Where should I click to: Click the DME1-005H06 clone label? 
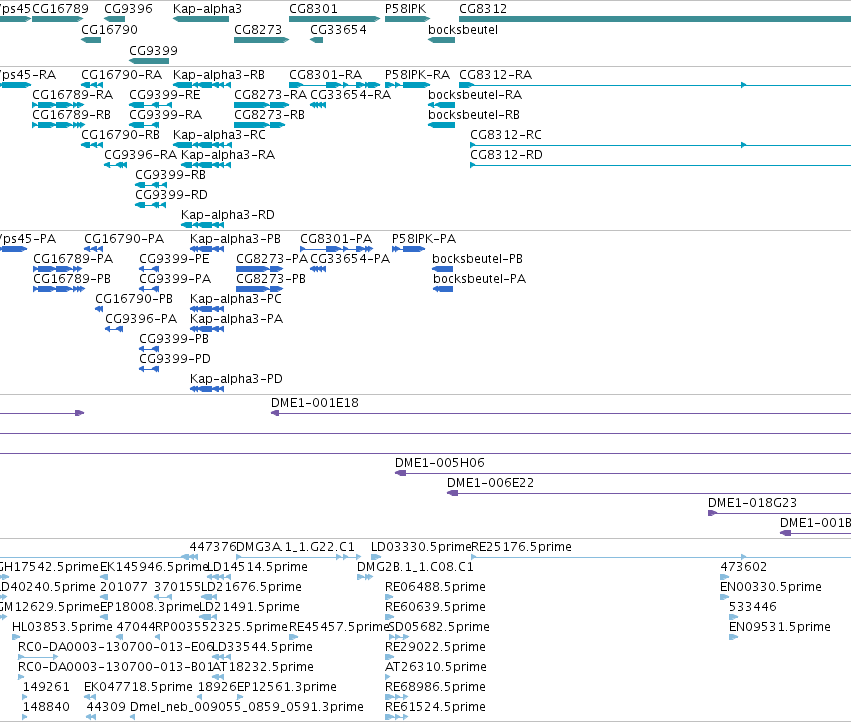tap(440, 463)
